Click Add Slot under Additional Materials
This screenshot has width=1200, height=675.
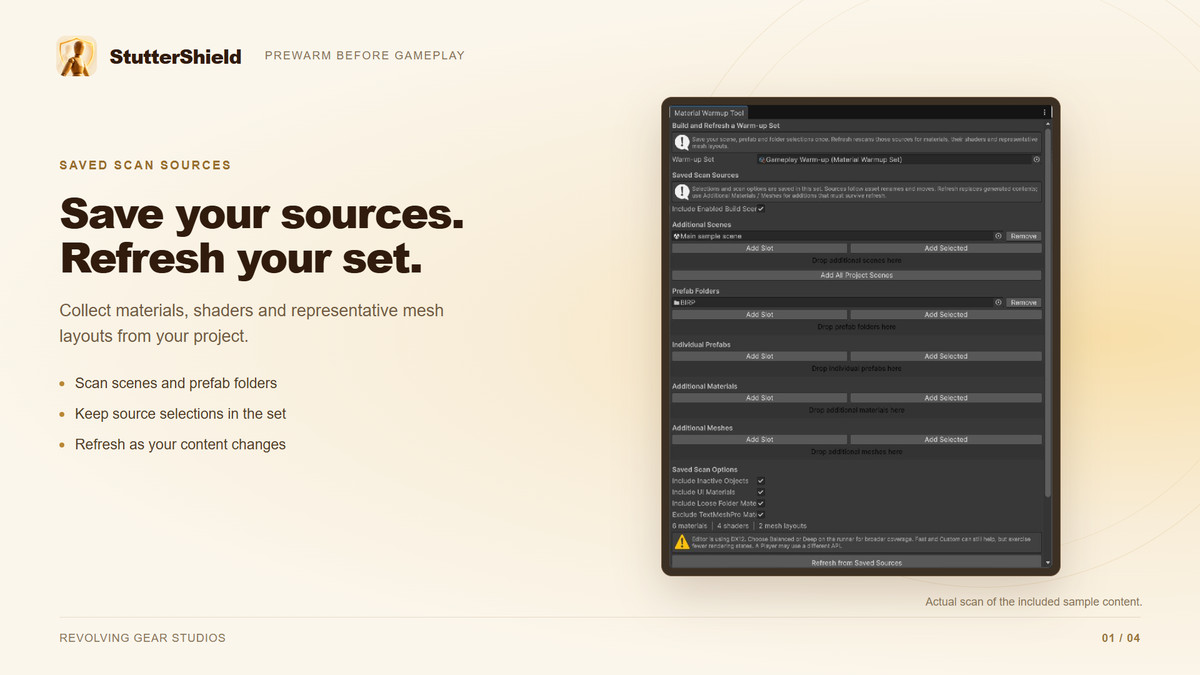coord(759,398)
